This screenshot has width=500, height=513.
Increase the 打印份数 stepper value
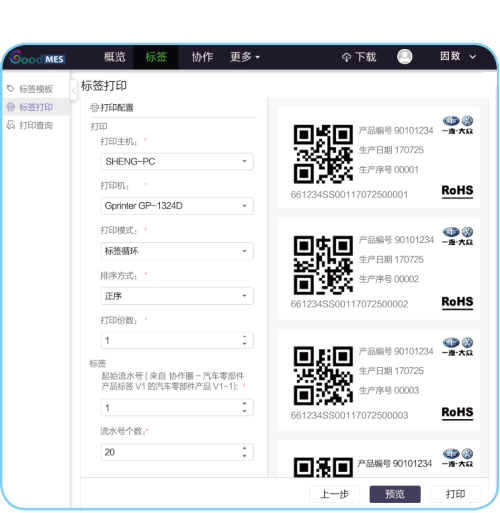click(x=245, y=337)
